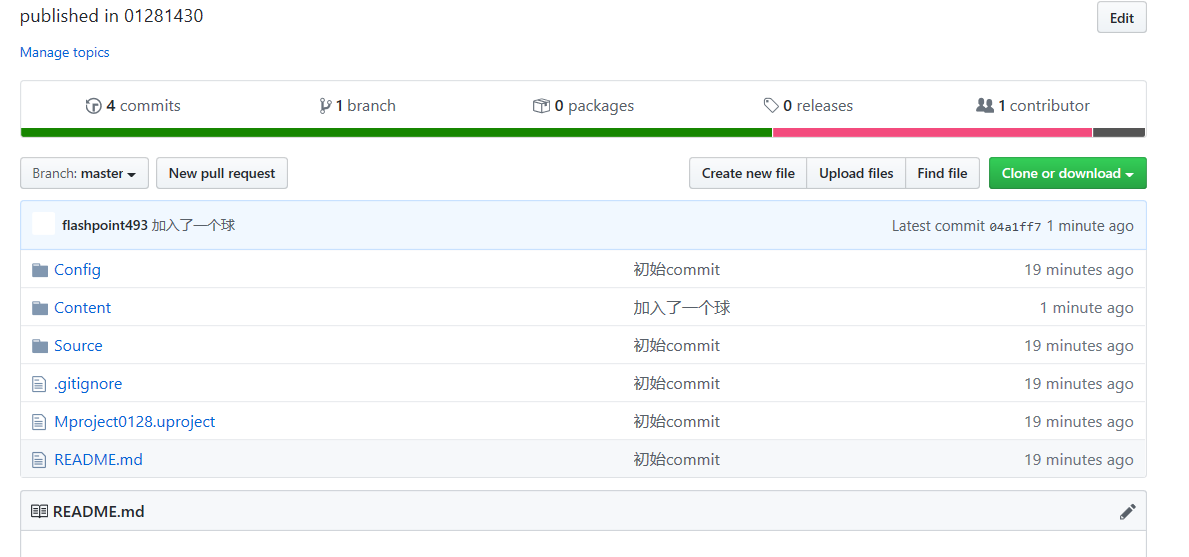Expand the Clone or download dropdown

pos(1067,173)
